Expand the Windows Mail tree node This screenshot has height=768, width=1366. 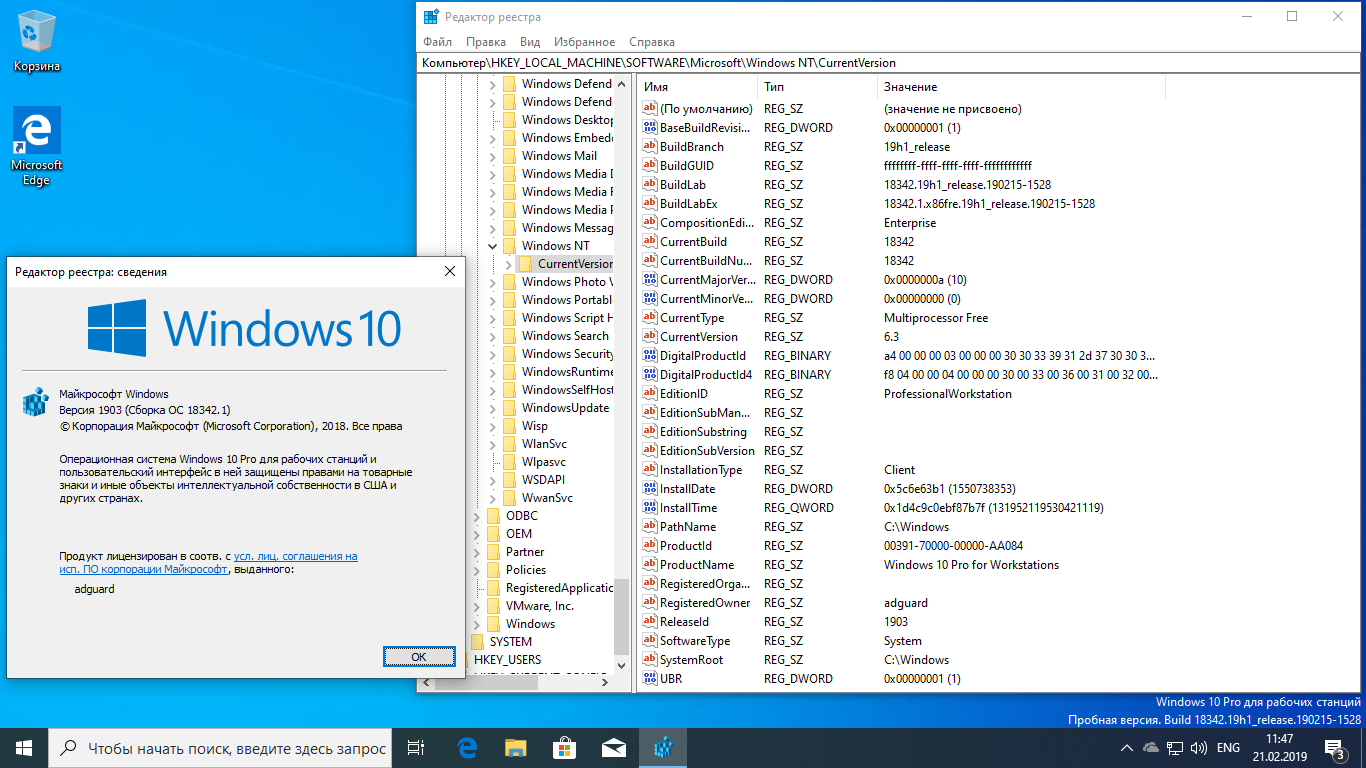click(x=492, y=156)
